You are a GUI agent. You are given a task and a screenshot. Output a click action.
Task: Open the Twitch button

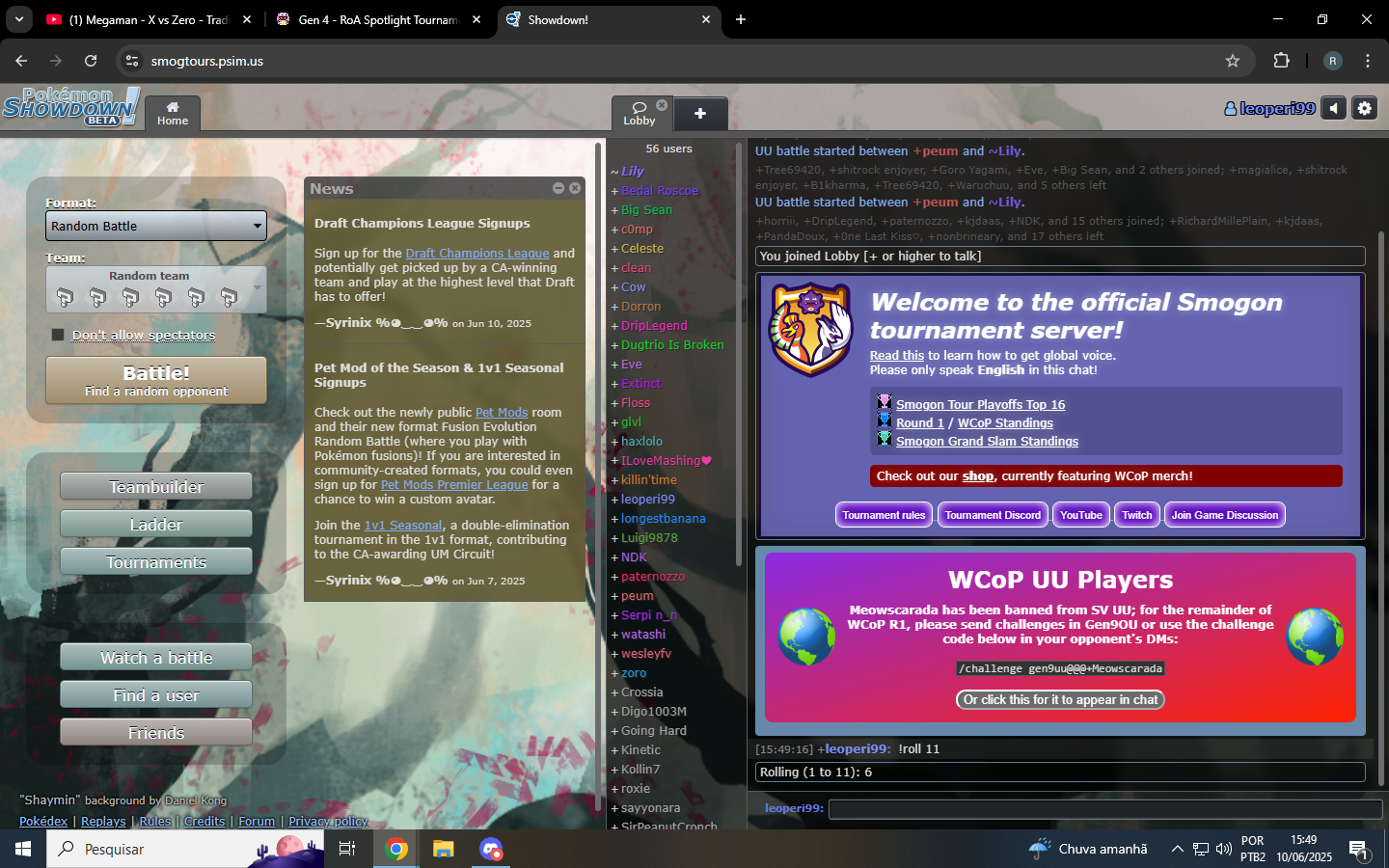1137,515
